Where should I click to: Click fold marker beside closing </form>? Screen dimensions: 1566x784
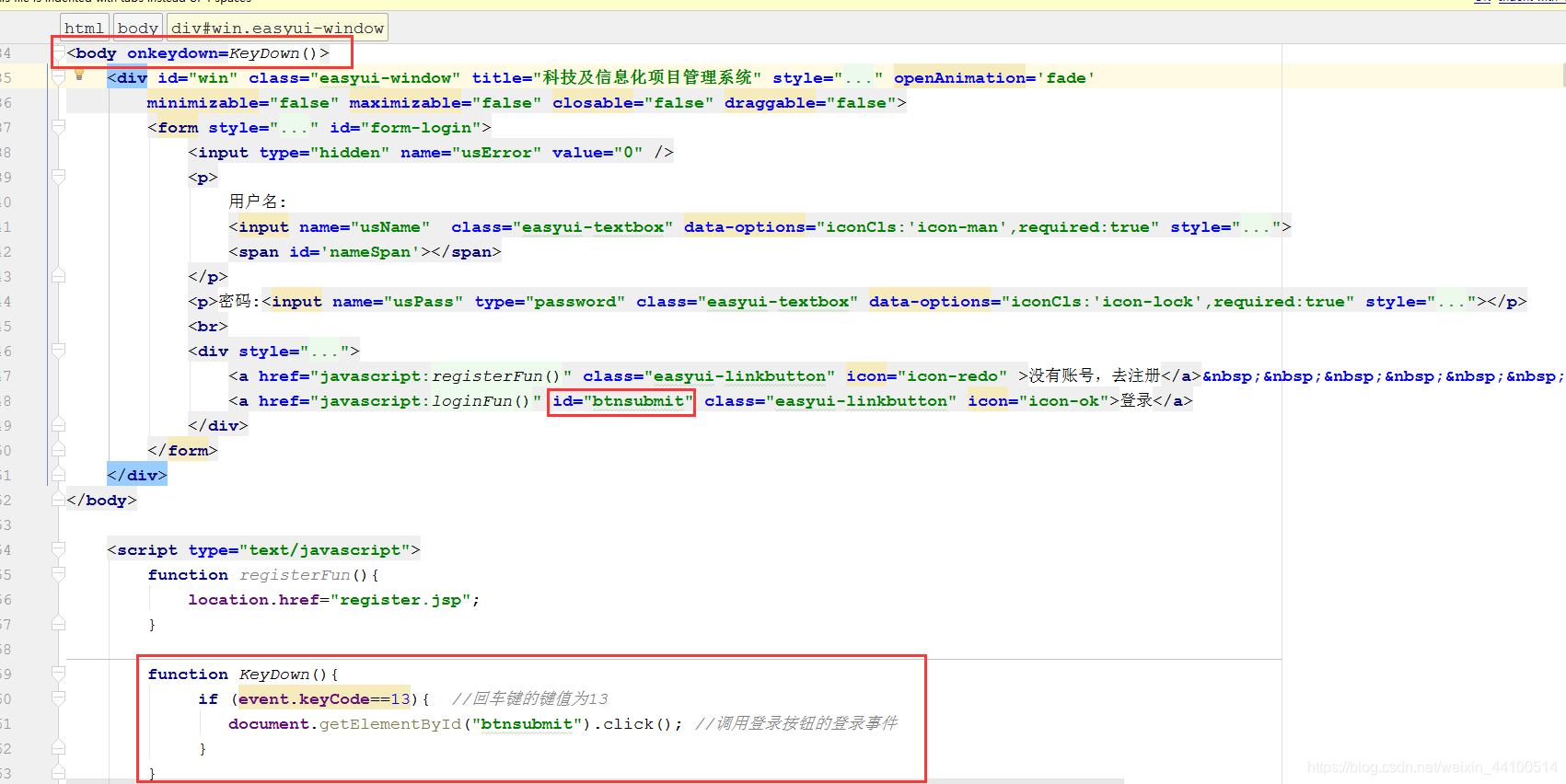coord(59,450)
